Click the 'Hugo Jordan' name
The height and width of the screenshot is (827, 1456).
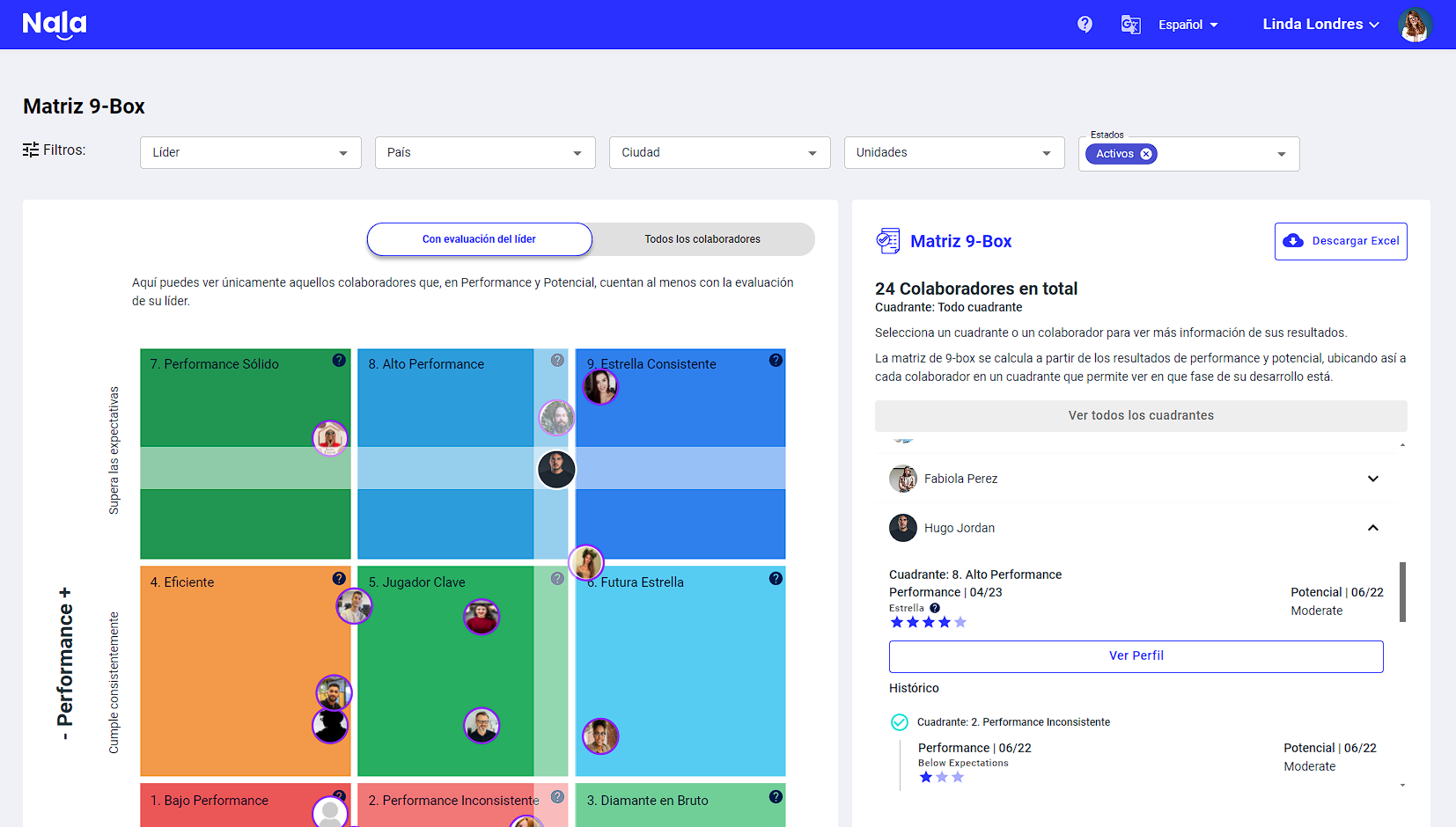point(960,528)
